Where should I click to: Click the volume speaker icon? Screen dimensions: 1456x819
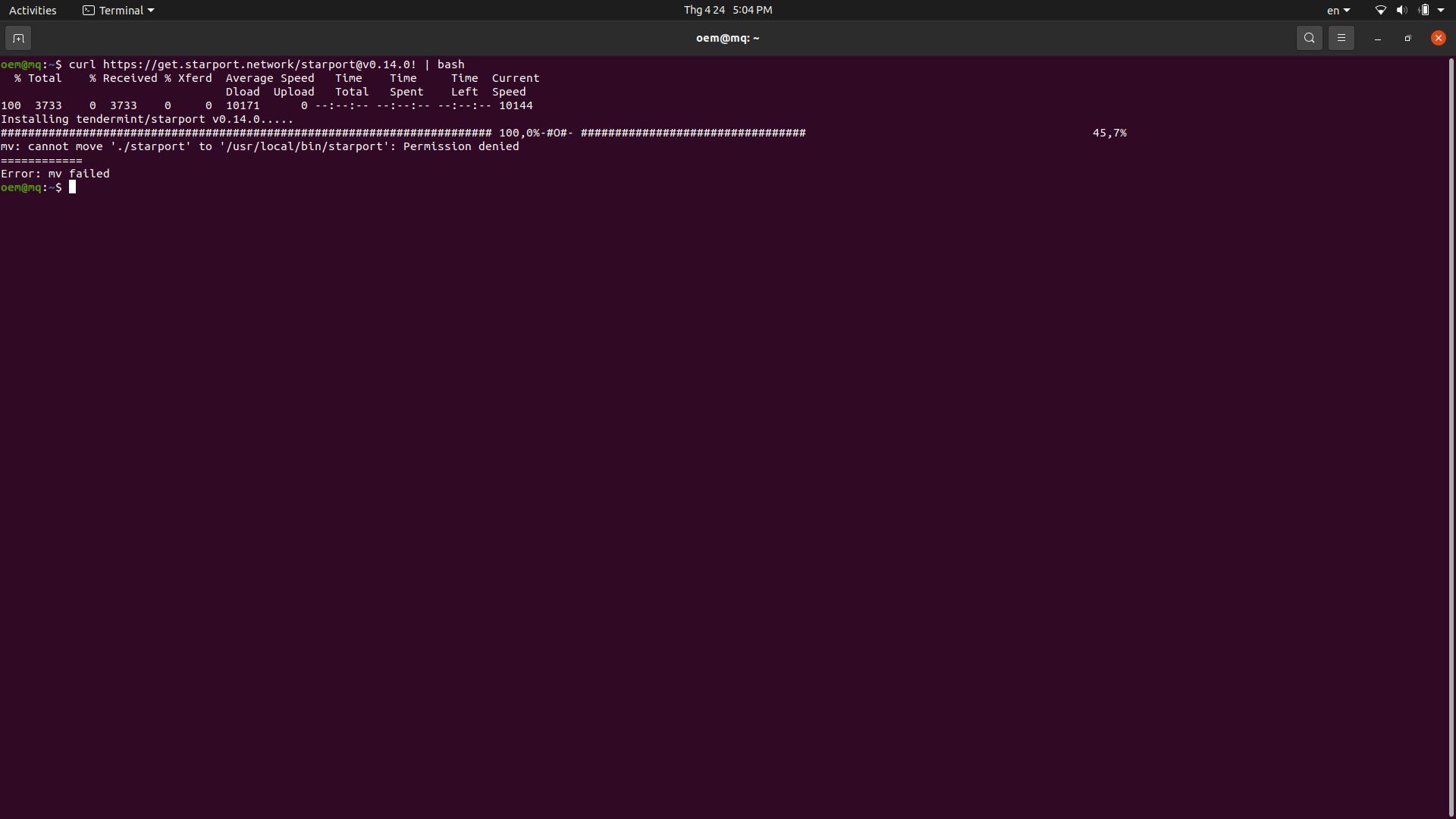(1401, 11)
